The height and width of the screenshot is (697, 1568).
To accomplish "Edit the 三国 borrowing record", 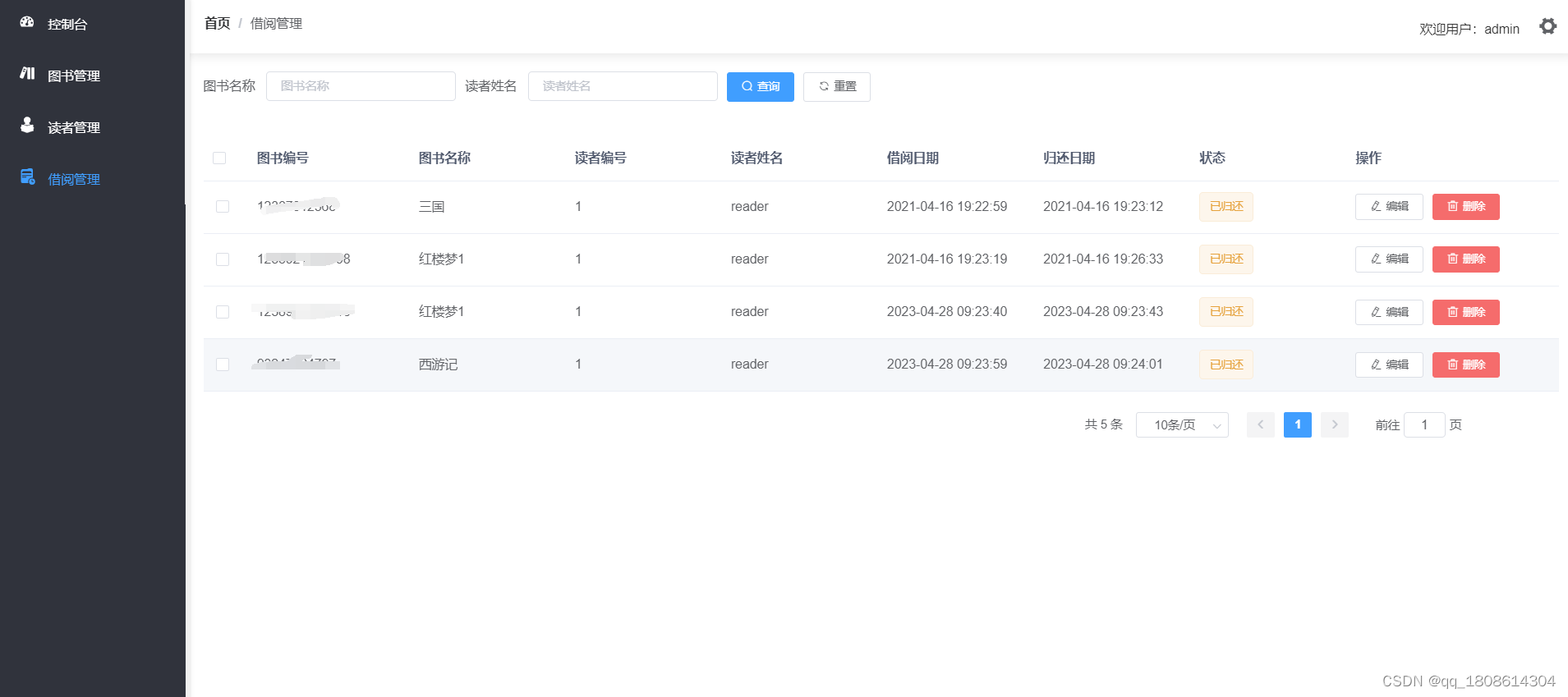I will [x=1388, y=207].
